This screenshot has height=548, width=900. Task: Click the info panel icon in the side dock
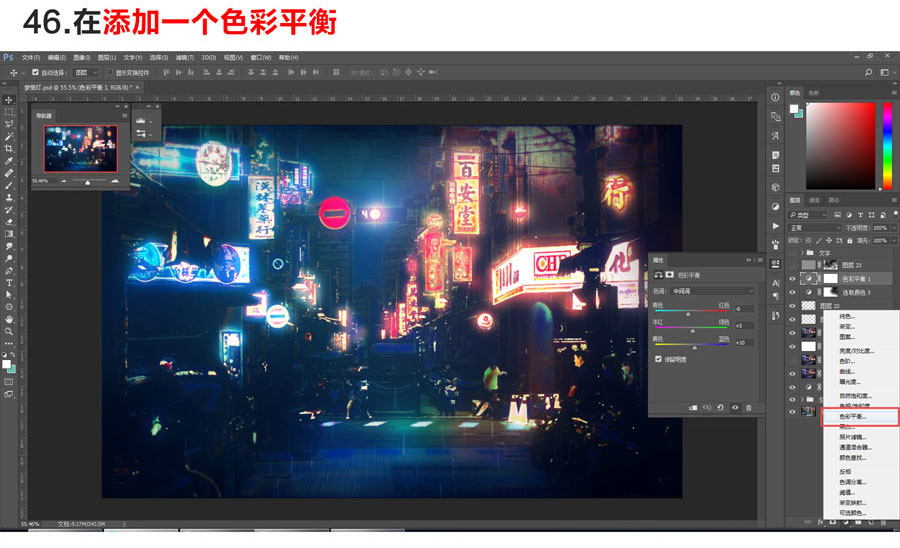click(775, 98)
